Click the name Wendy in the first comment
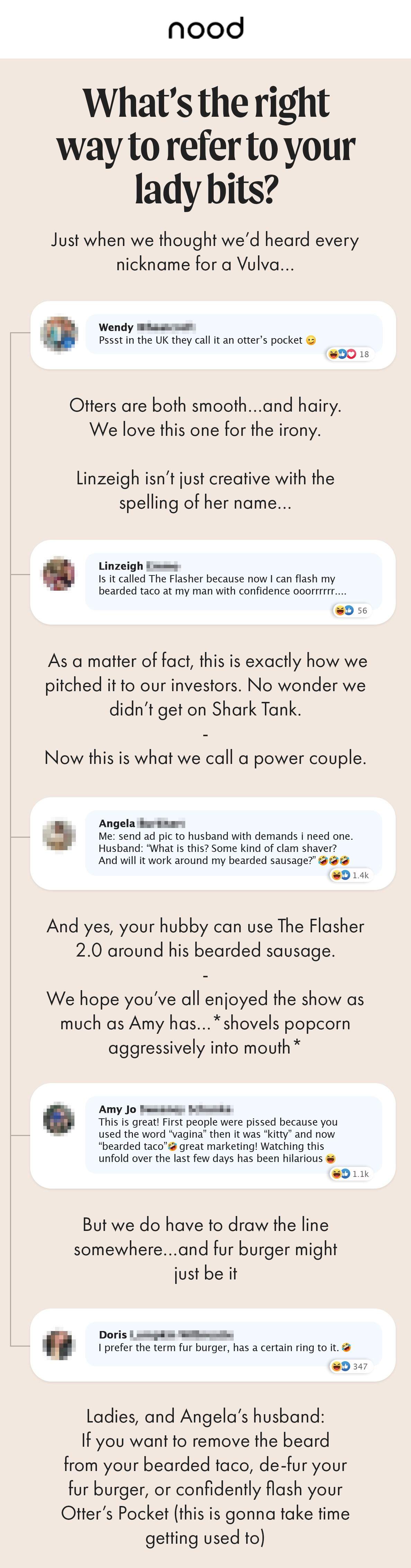411x1568 pixels. [116, 327]
